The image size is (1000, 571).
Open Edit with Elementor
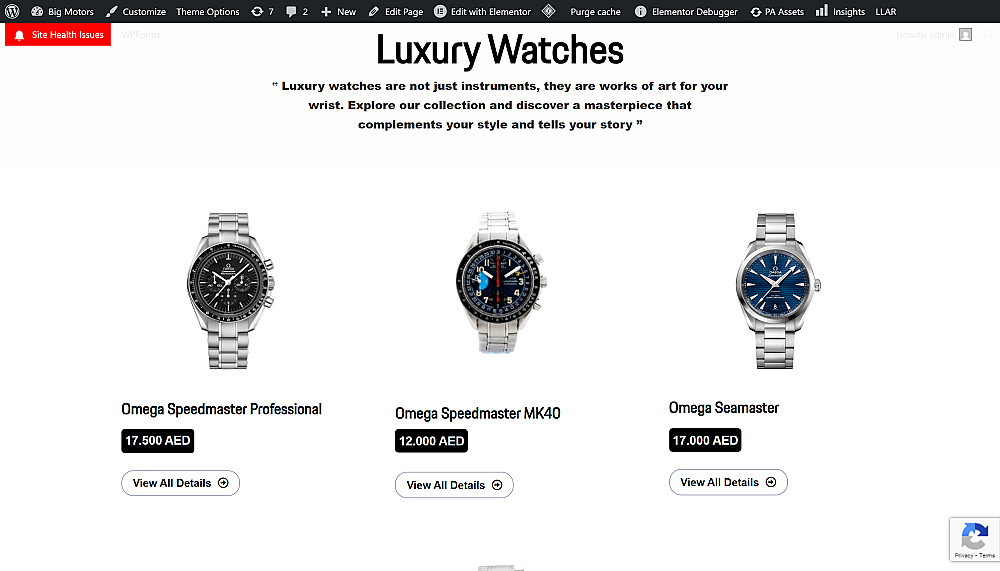[482, 11]
